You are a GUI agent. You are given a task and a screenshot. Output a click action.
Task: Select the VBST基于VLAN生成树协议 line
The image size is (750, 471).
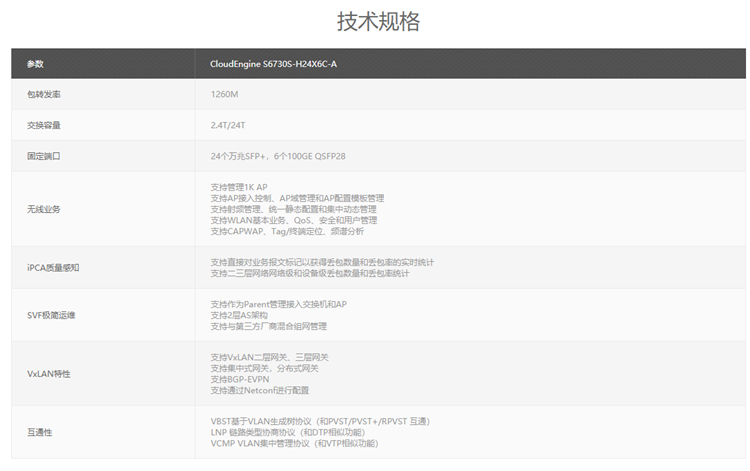(320, 421)
